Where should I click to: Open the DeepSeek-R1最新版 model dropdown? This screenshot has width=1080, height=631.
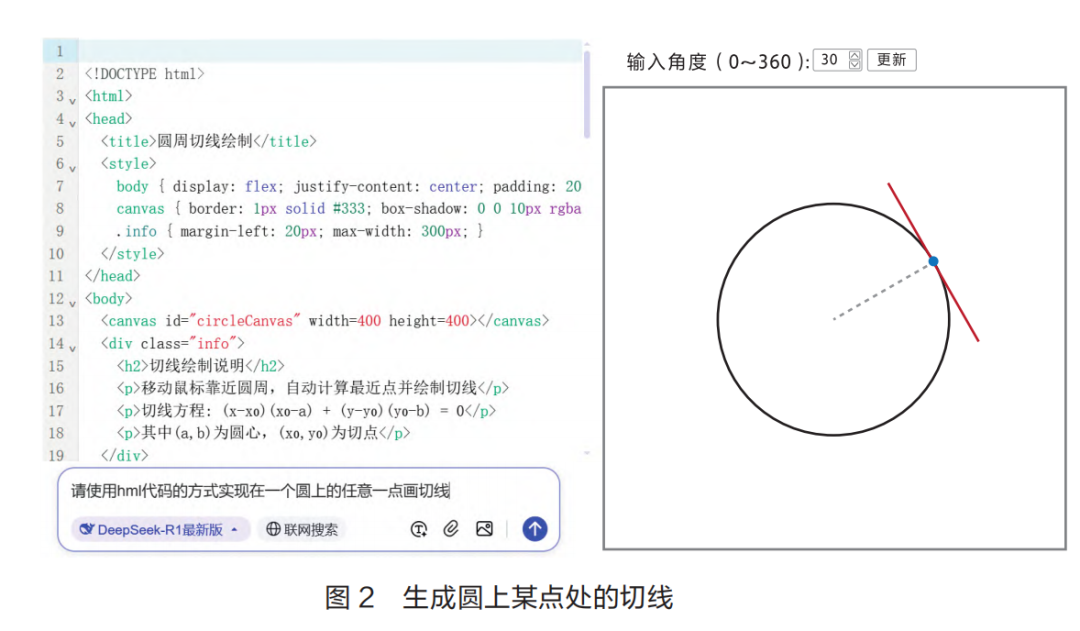point(160,529)
